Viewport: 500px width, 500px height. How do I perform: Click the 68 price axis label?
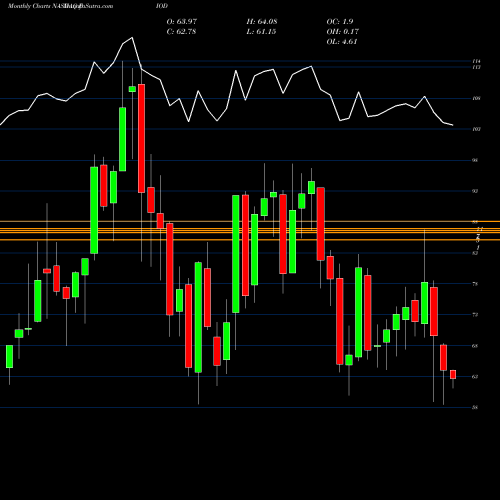pyautogui.click(x=475, y=346)
